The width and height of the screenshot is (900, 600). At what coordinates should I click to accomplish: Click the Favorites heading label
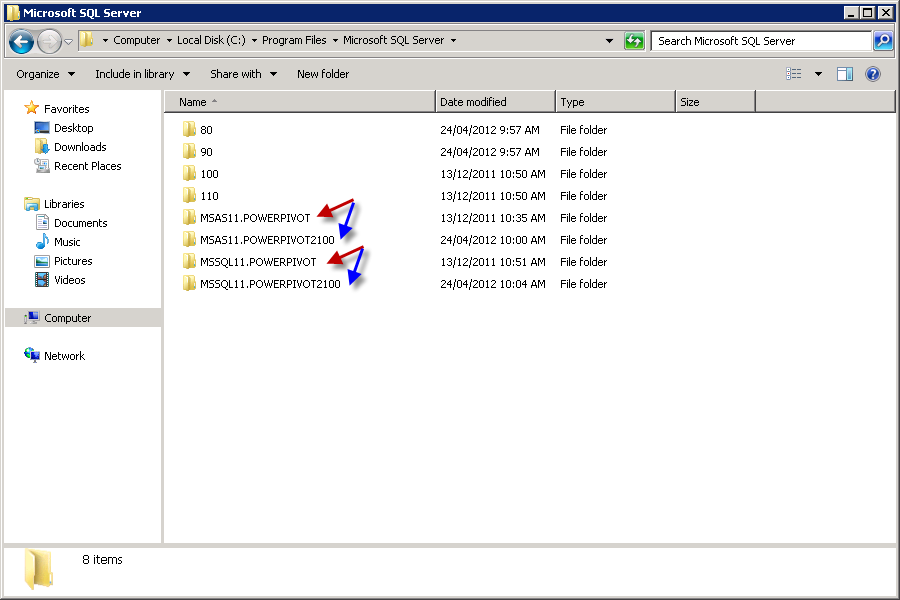pos(67,109)
